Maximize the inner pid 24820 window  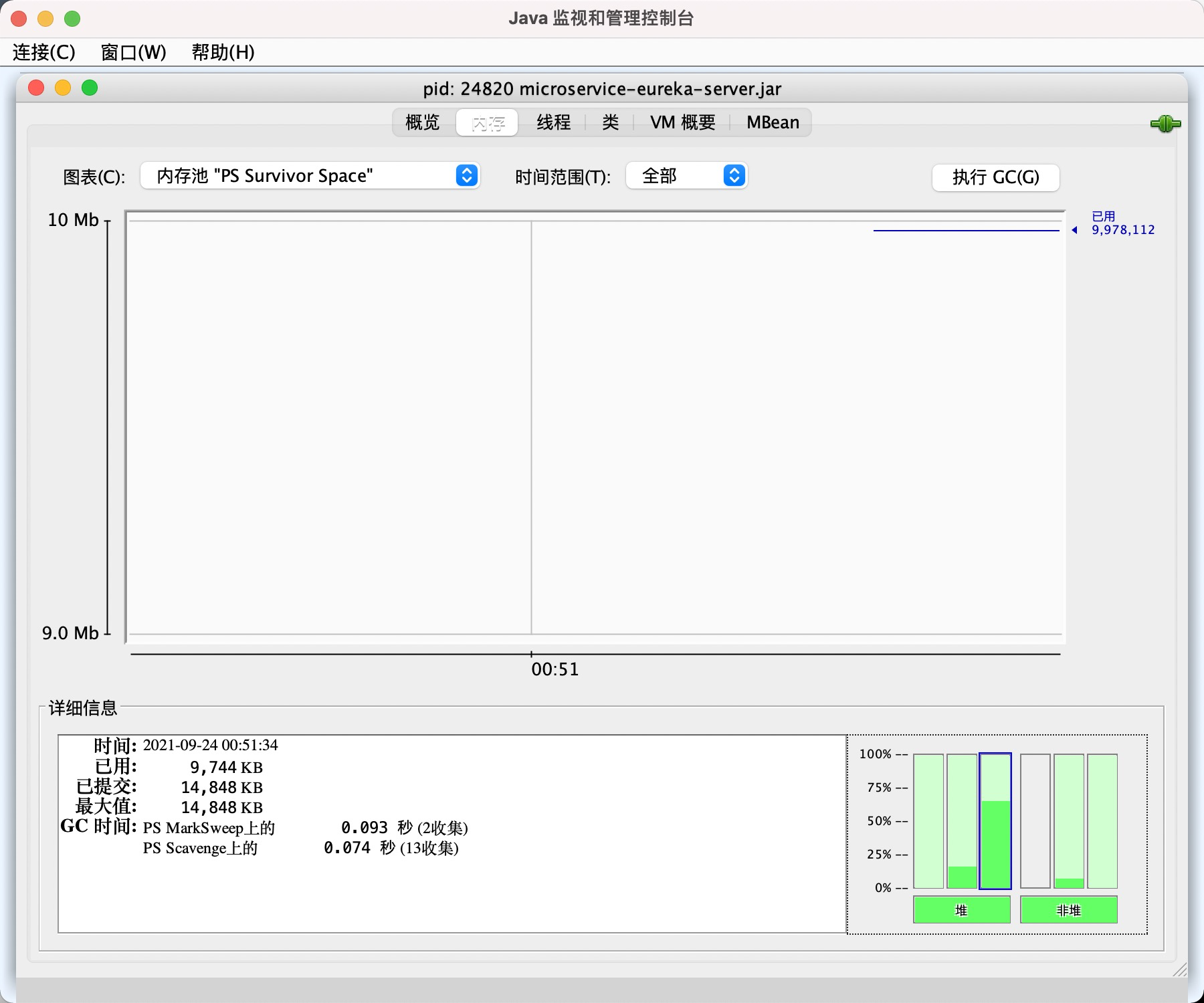point(90,88)
